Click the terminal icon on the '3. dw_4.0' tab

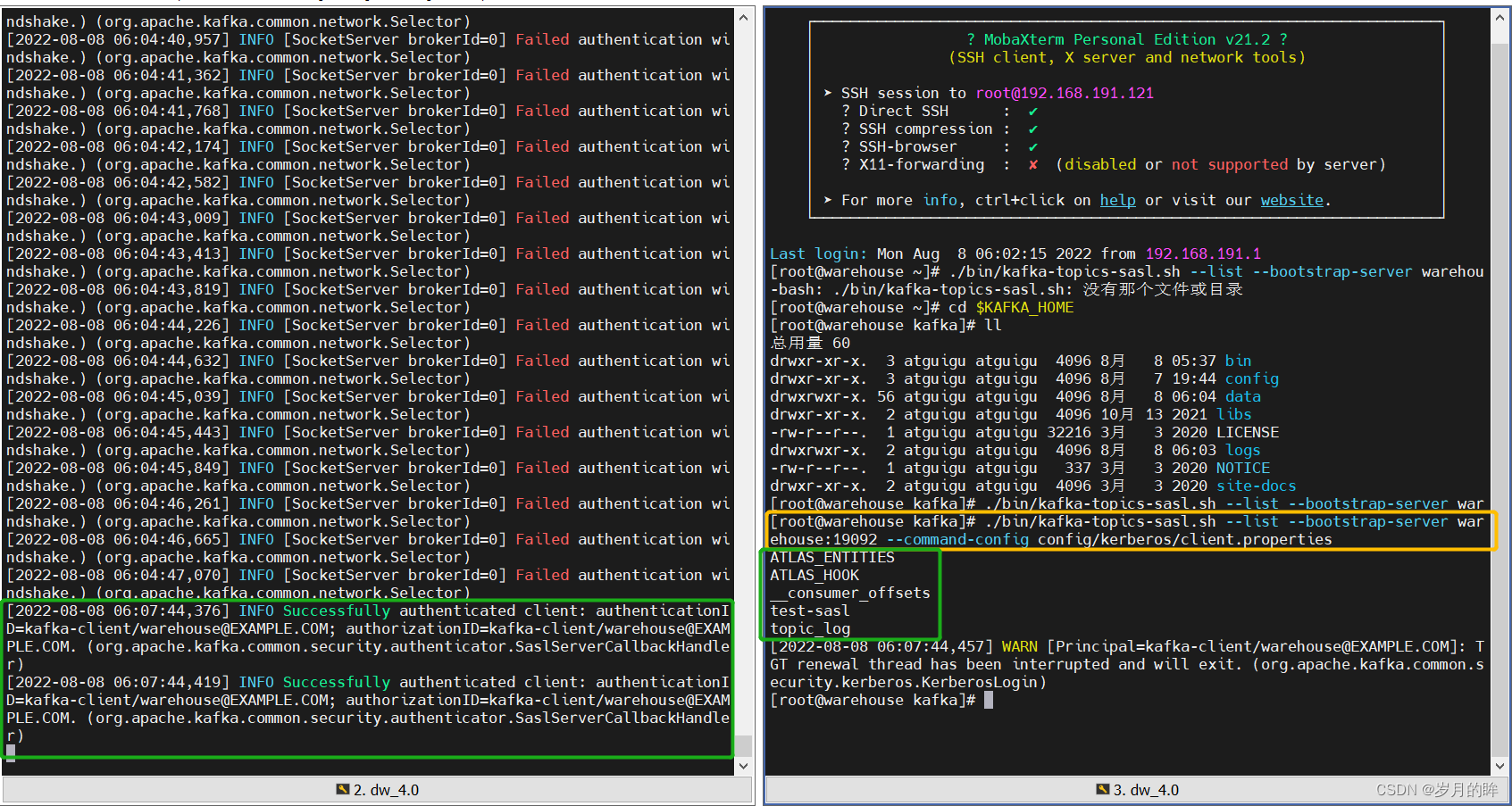(1102, 790)
